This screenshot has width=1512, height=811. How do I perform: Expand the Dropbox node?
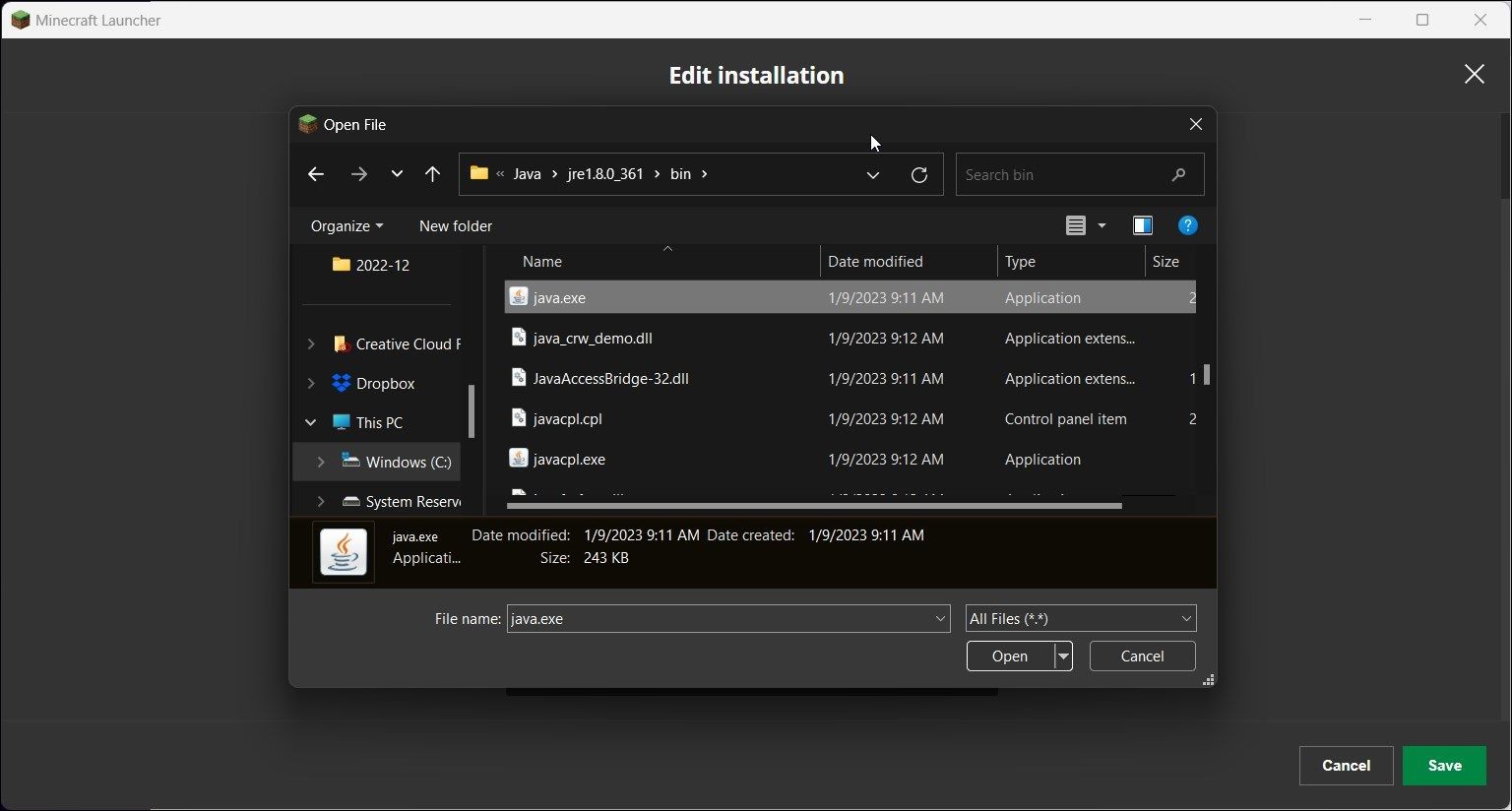pos(311,383)
